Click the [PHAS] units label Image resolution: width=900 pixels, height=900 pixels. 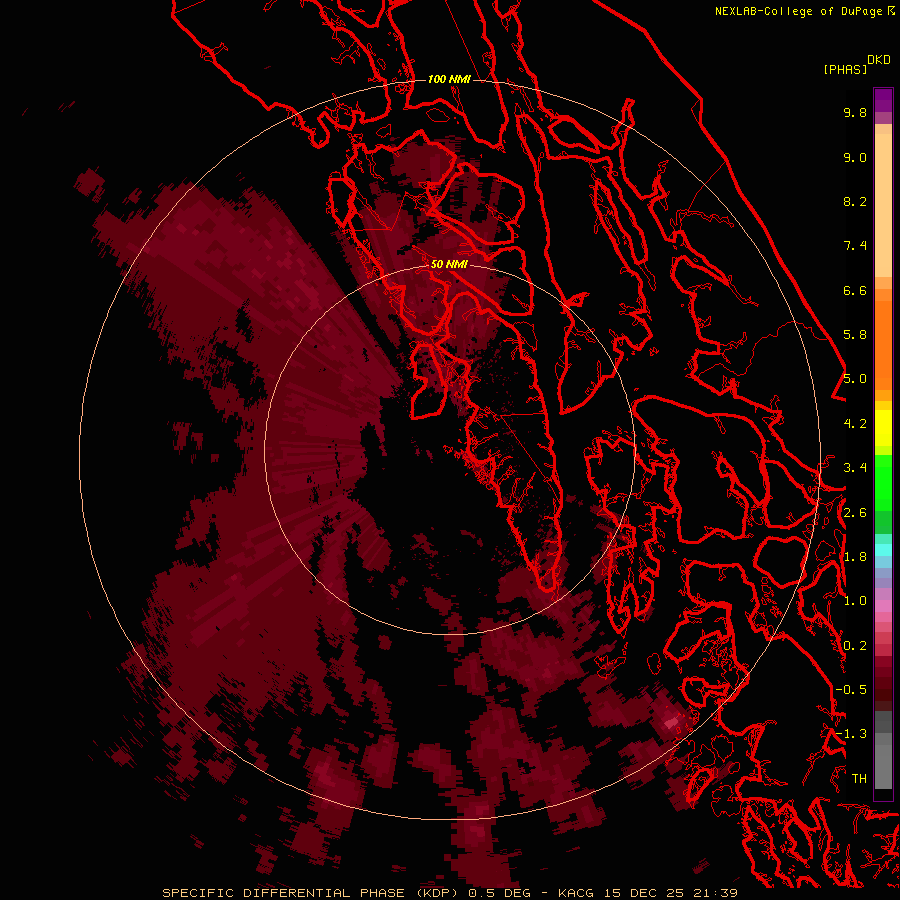pyautogui.click(x=845, y=69)
